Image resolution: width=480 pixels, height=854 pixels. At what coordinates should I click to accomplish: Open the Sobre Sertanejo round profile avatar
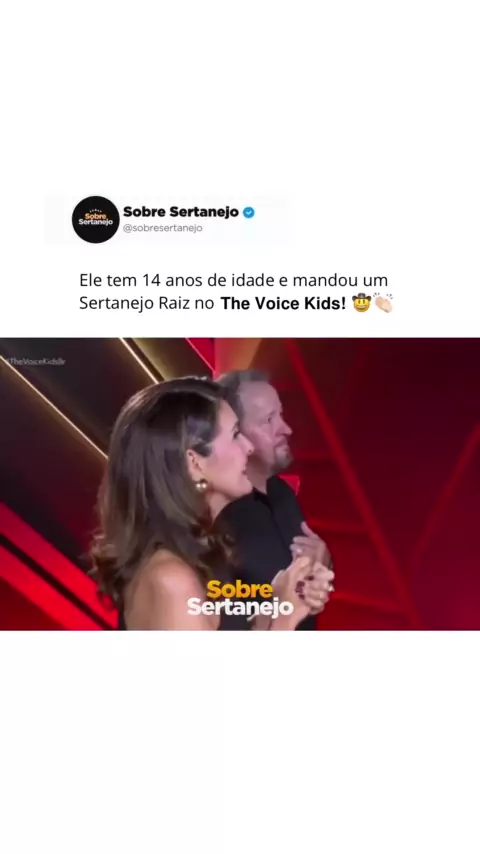(95, 219)
